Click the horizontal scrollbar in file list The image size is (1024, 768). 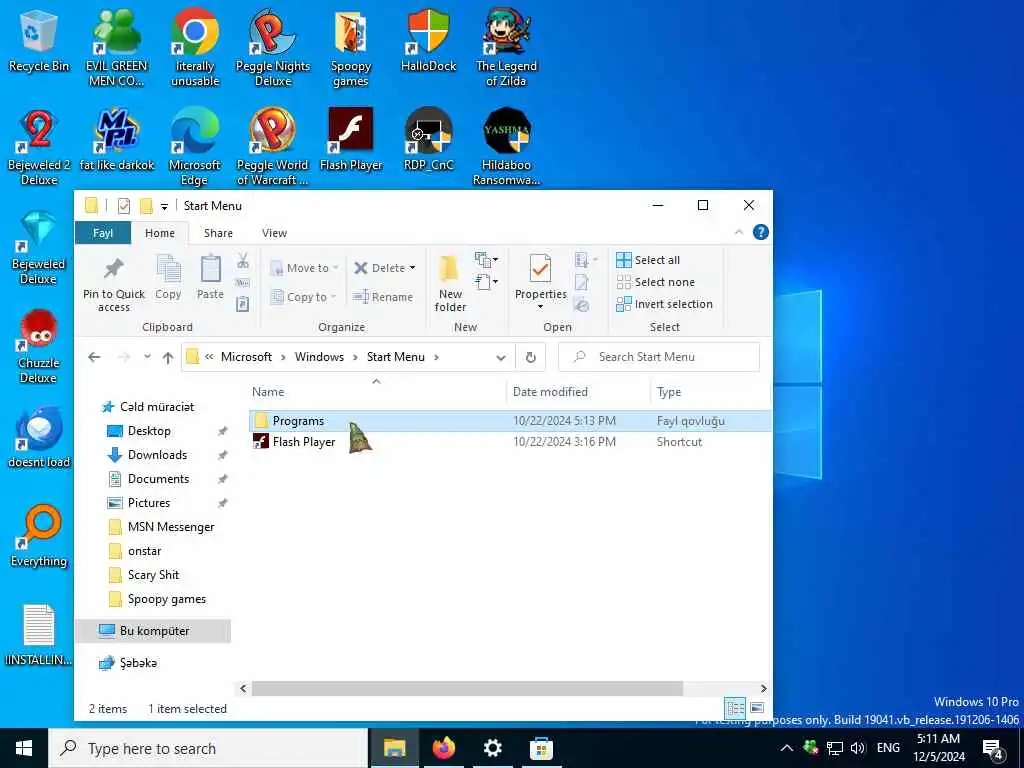[467, 688]
